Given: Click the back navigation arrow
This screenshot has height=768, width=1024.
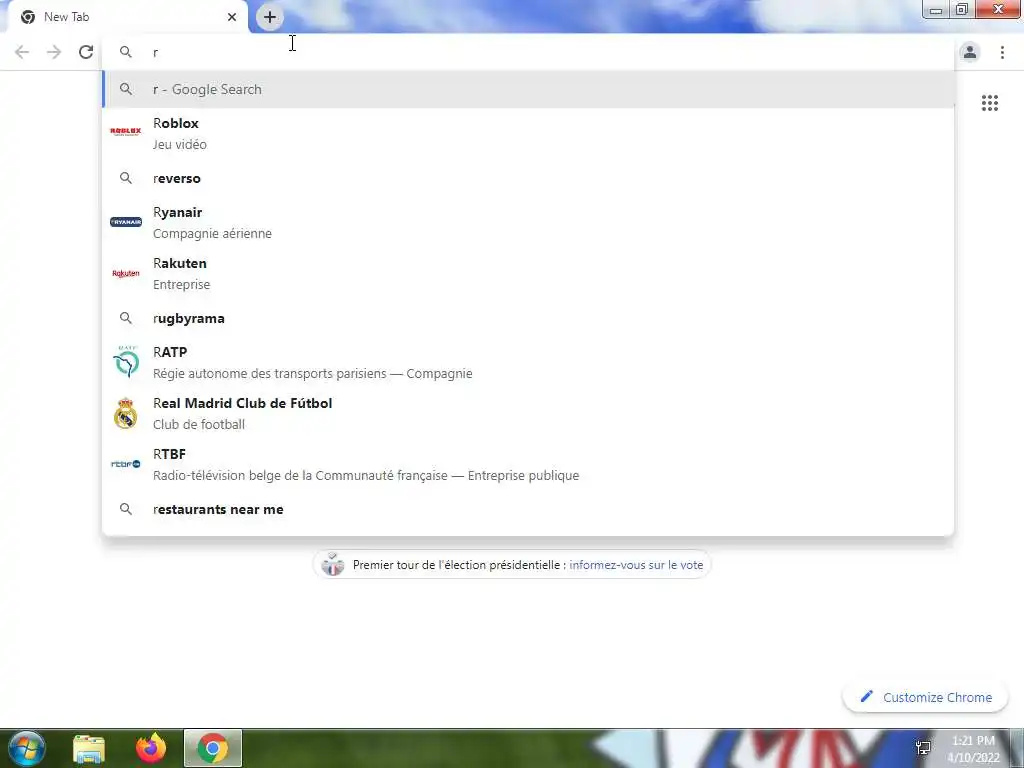Looking at the screenshot, I should (22, 52).
